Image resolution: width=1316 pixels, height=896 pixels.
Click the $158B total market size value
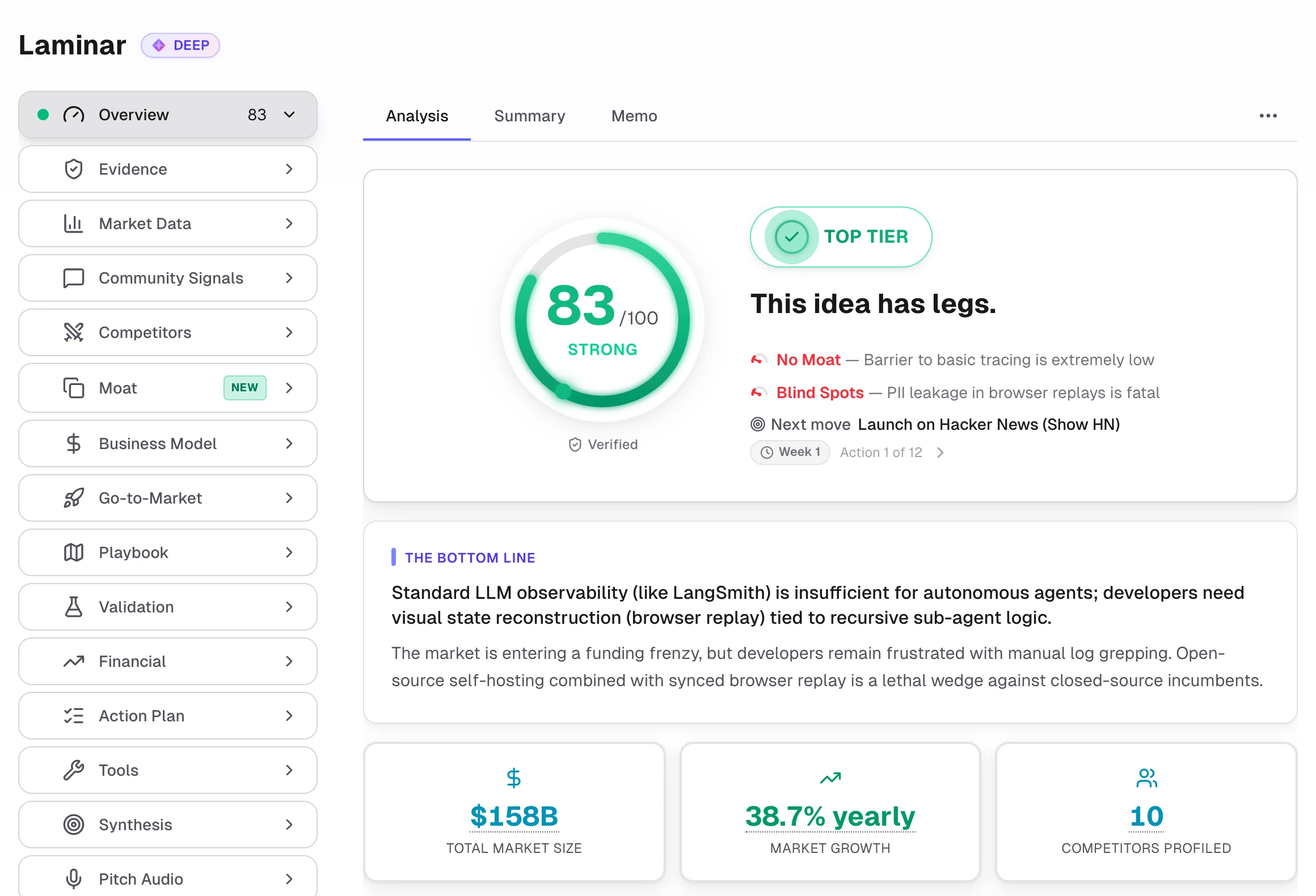(514, 817)
